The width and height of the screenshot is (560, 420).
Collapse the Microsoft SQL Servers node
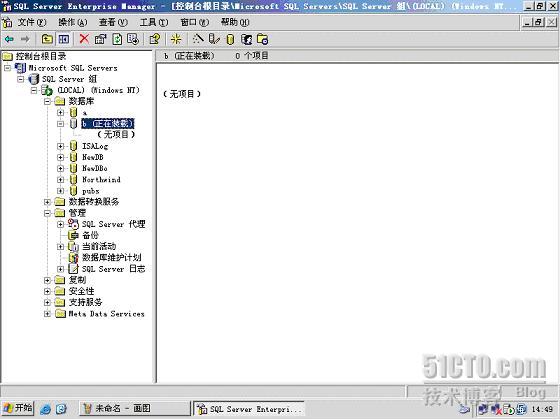coord(8,68)
